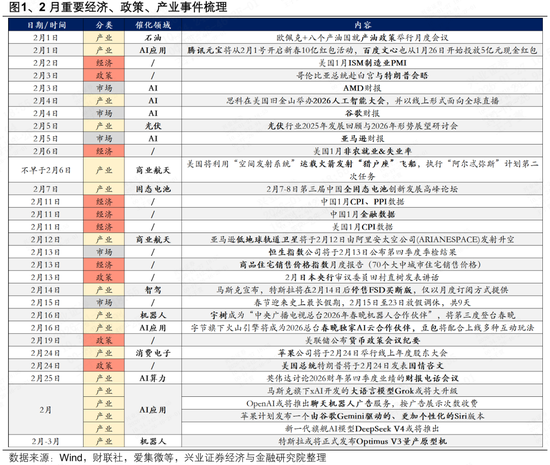Click the 哥伦比亚总统赴白宫与特朗普会晤 entry

pos(362,76)
